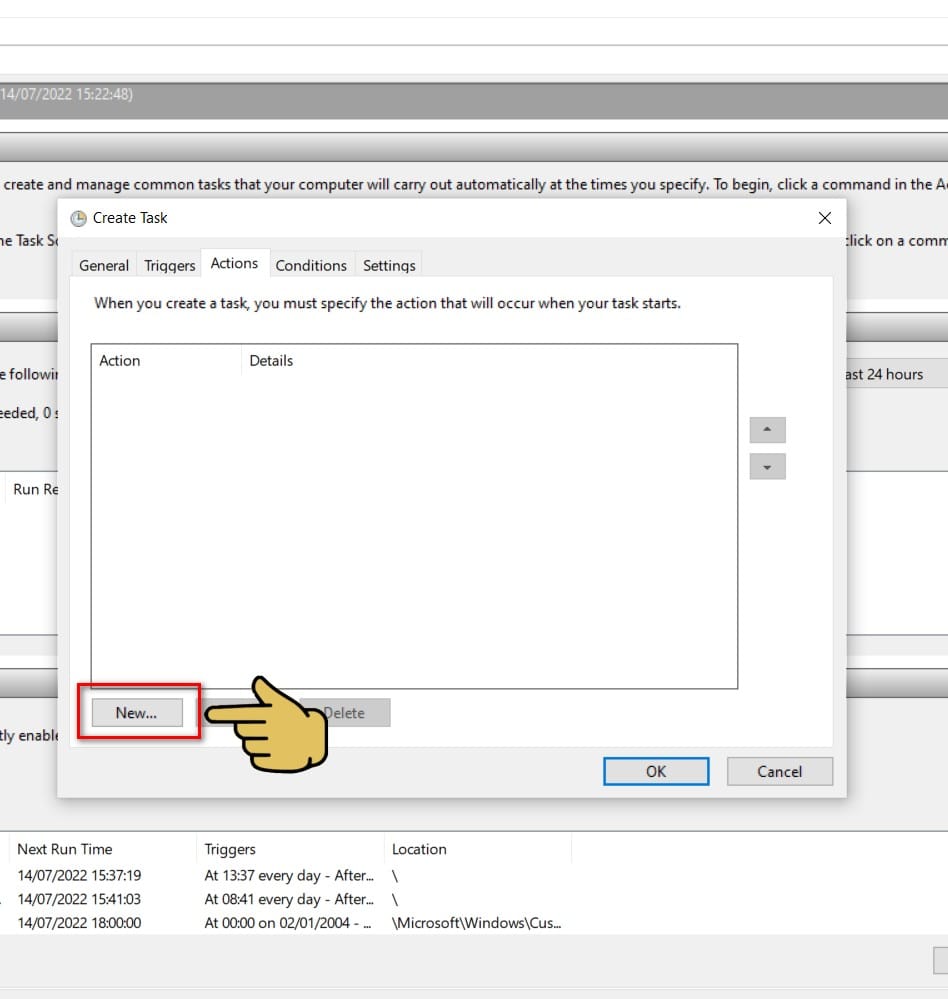Go to the Conditions tab
This screenshot has height=999, width=948.
coord(311,265)
